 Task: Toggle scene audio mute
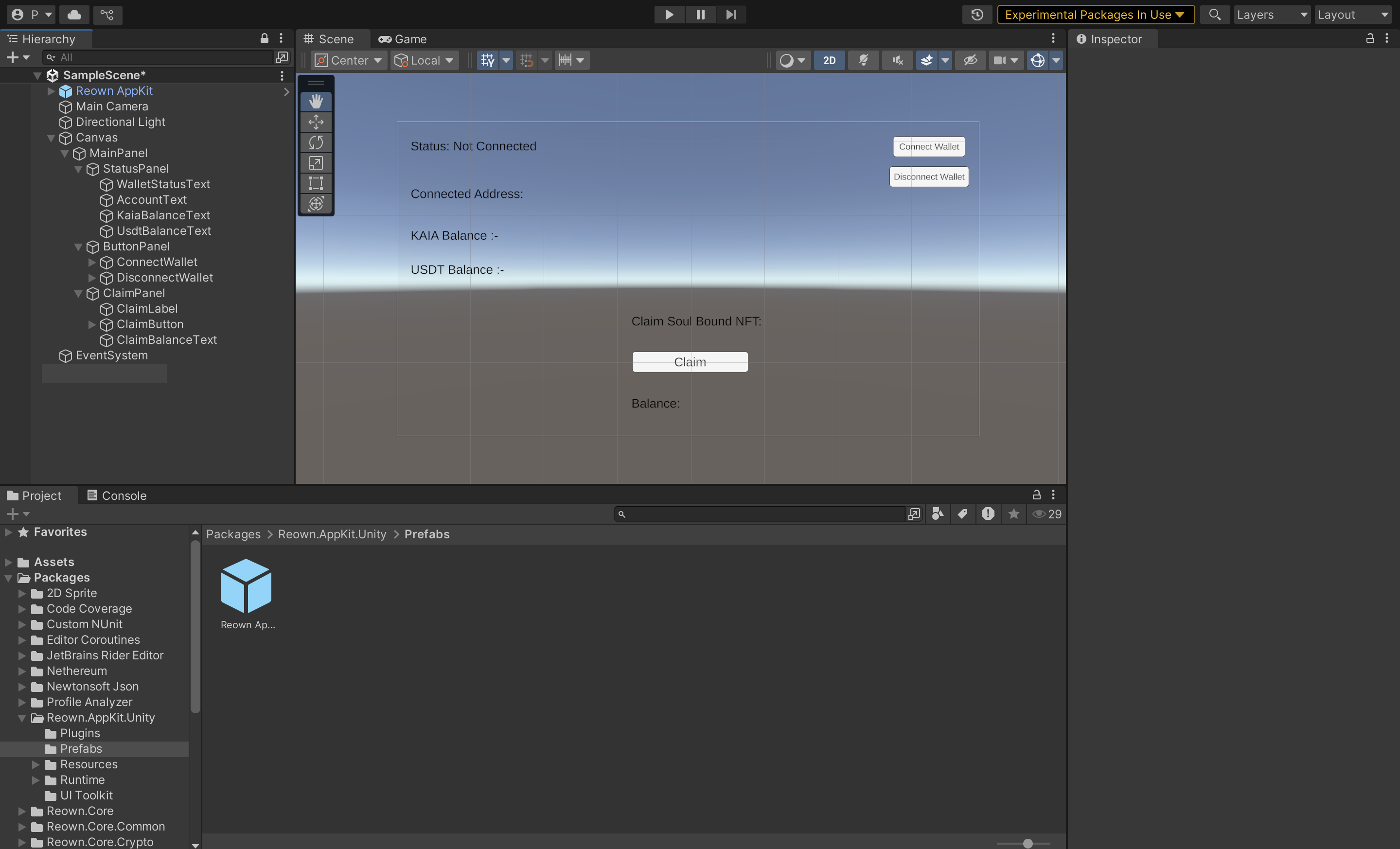[897, 60]
